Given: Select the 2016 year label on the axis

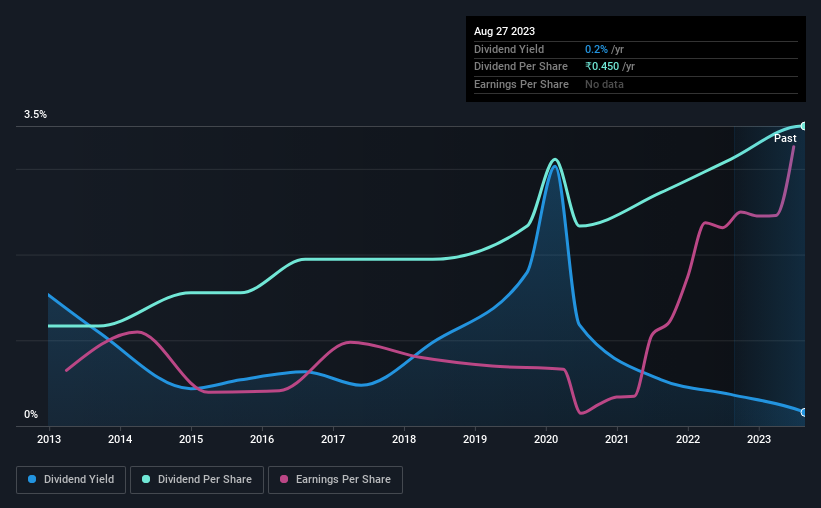Looking at the screenshot, I should [262, 439].
